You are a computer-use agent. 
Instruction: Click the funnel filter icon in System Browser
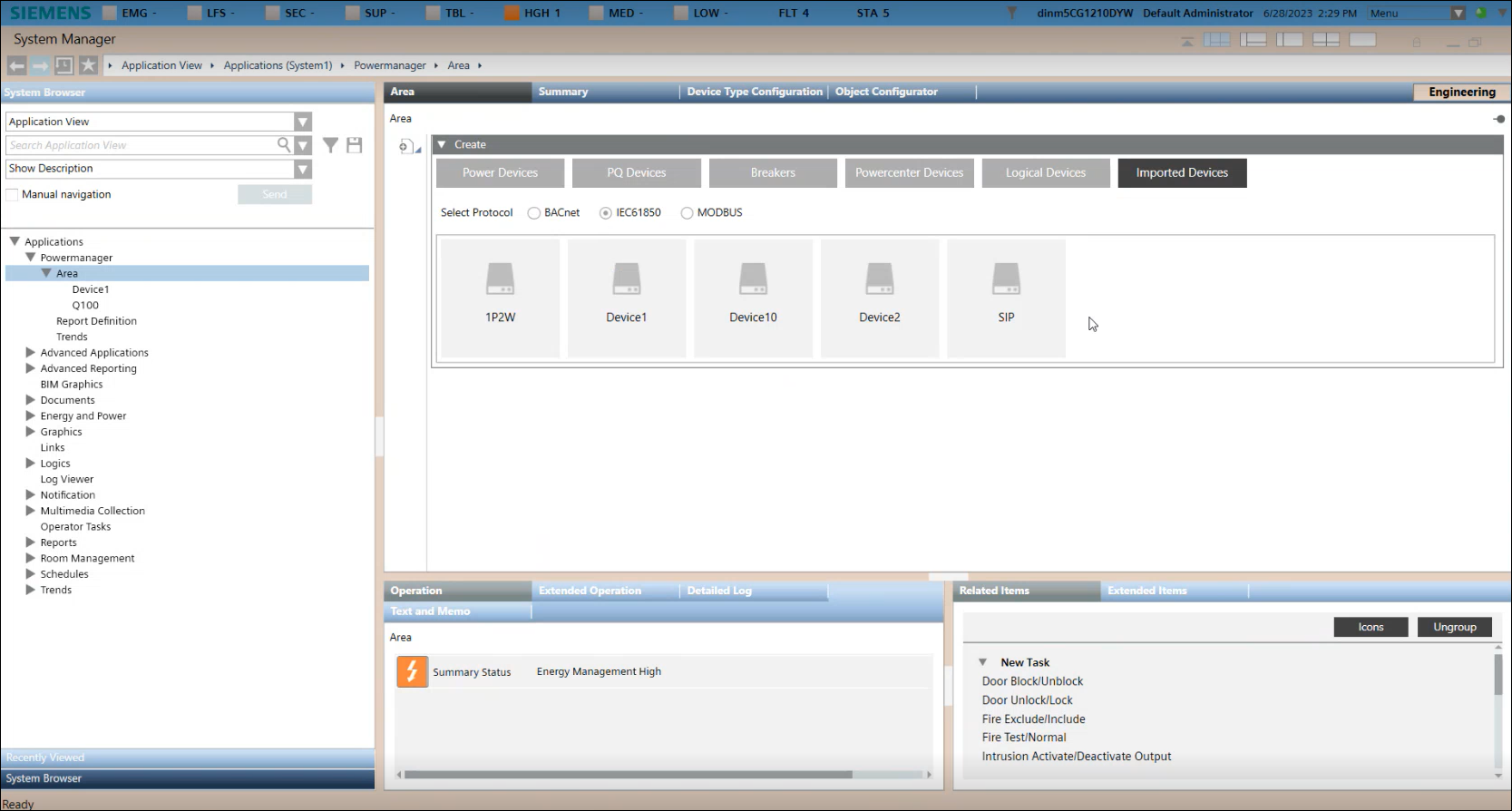point(330,145)
